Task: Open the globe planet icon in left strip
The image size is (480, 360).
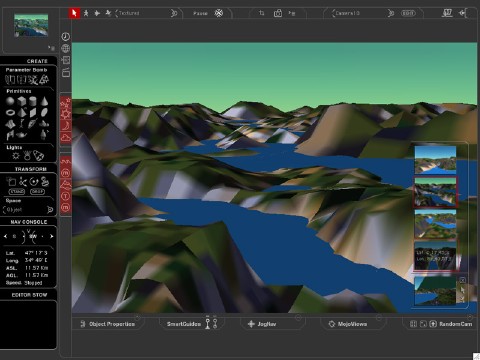Action: coord(66,48)
